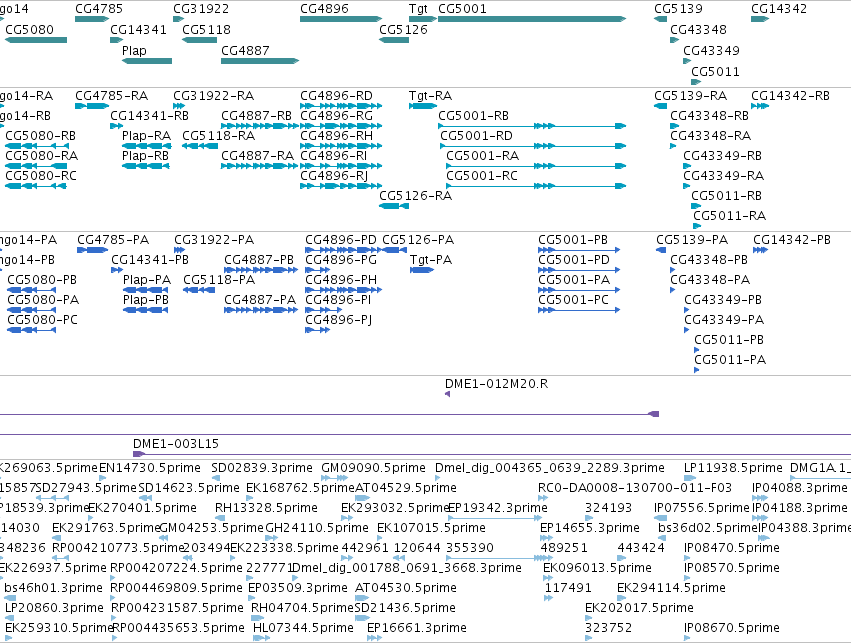The image size is (851, 643).
Task: Click the EP19342.3prime EST label
Action: pos(498,508)
